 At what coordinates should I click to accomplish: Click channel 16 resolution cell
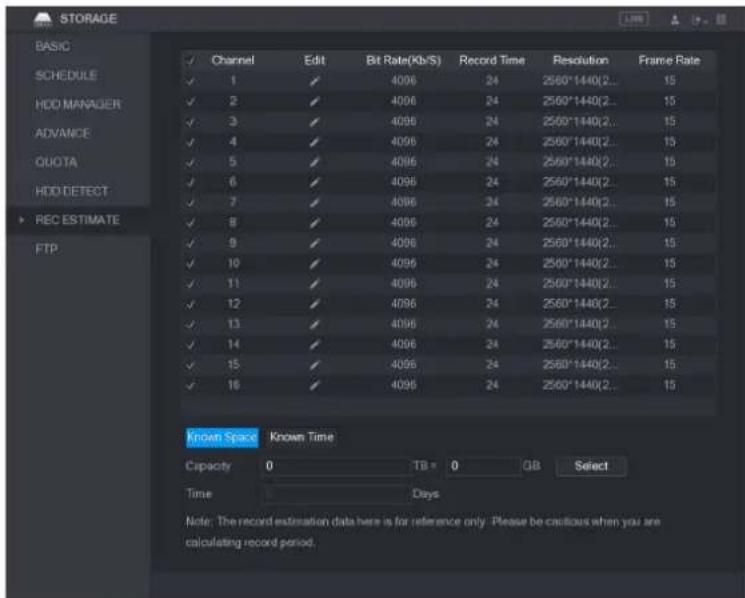point(580,386)
